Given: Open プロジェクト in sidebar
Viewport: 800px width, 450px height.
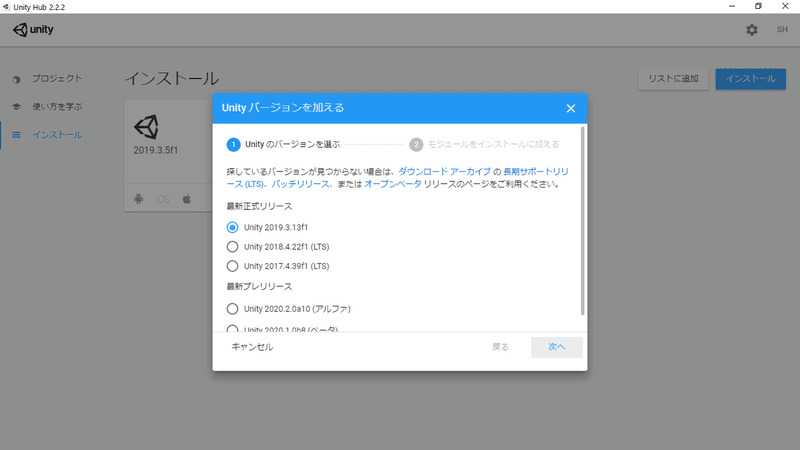Looking at the screenshot, I should point(57,79).
